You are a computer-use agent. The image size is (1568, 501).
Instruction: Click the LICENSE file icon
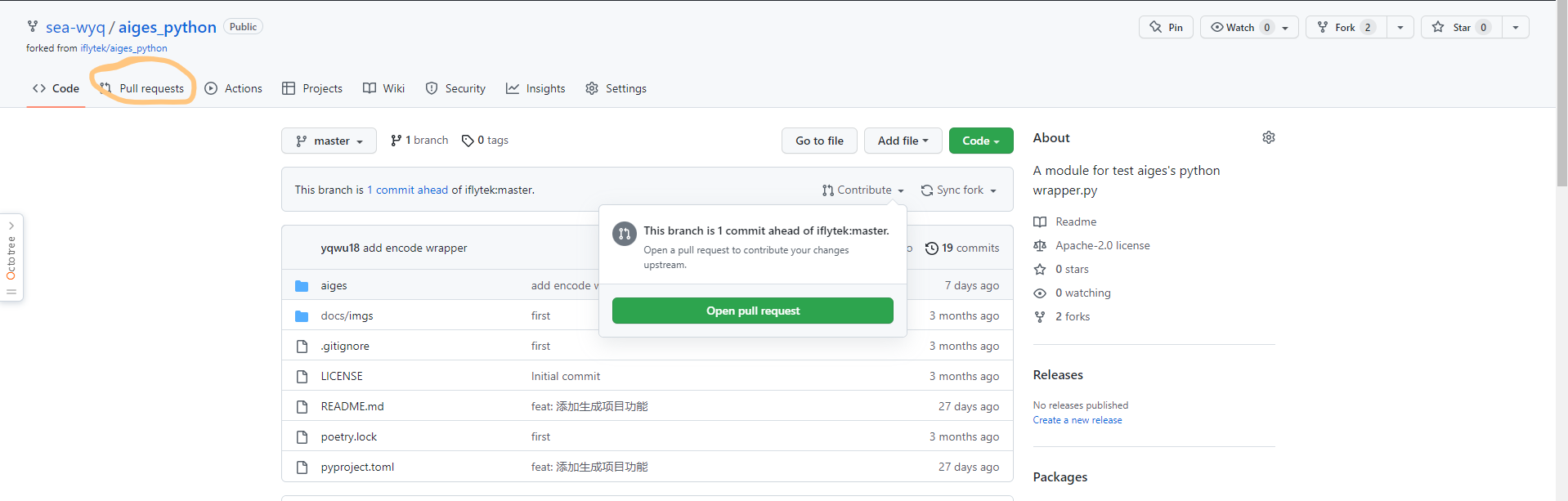click(x=302, y=377)
